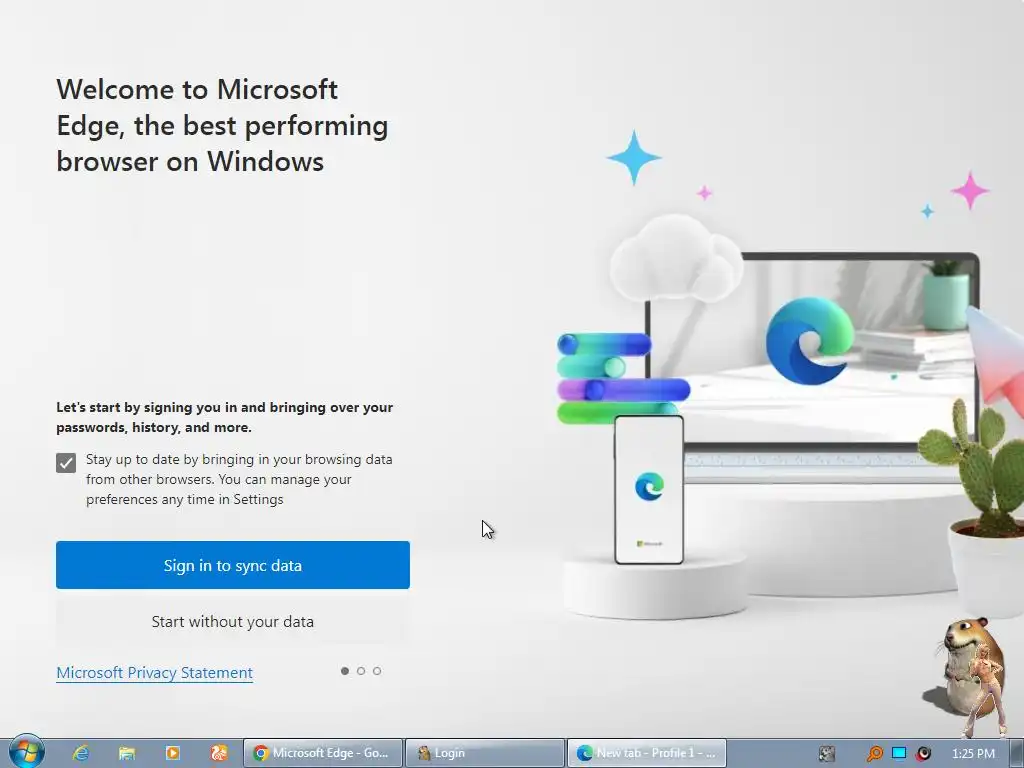Click Sign in to sync data button

232,565
